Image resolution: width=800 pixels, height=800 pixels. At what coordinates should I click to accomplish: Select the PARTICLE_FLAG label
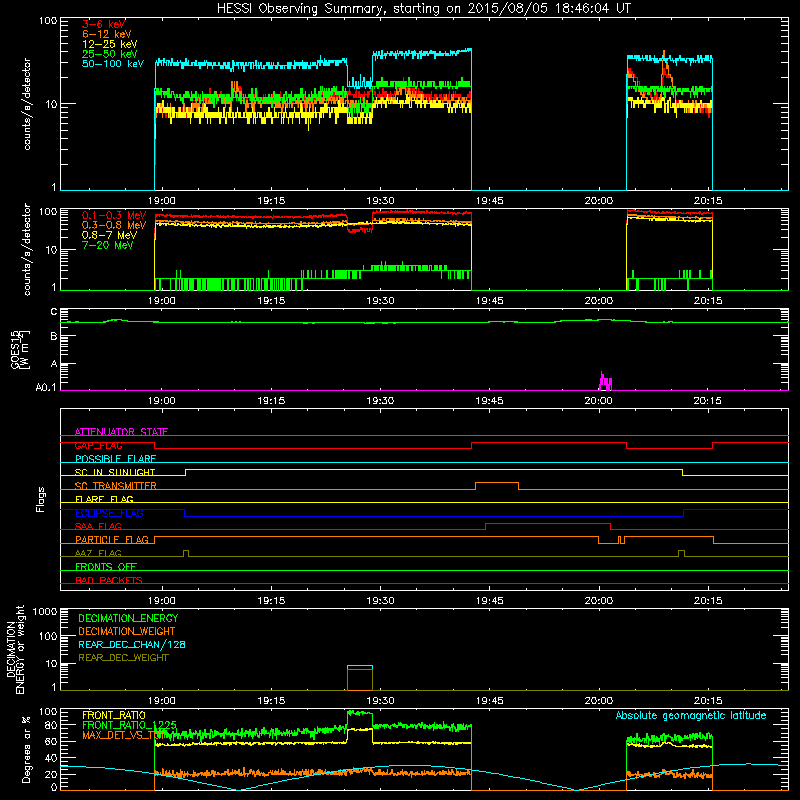[112, 540]
